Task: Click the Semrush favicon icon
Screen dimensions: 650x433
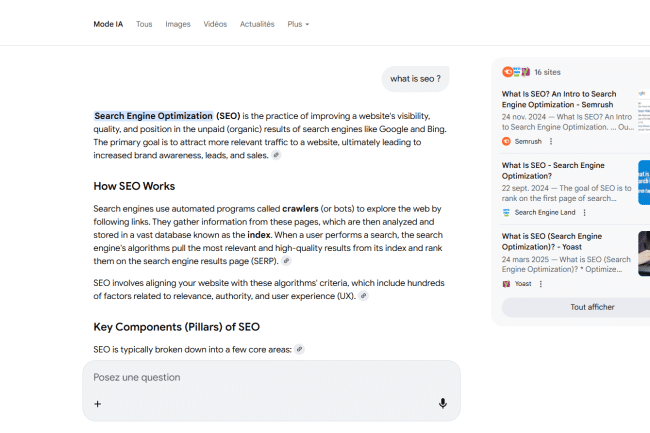Action: click(x=506, y=141)
